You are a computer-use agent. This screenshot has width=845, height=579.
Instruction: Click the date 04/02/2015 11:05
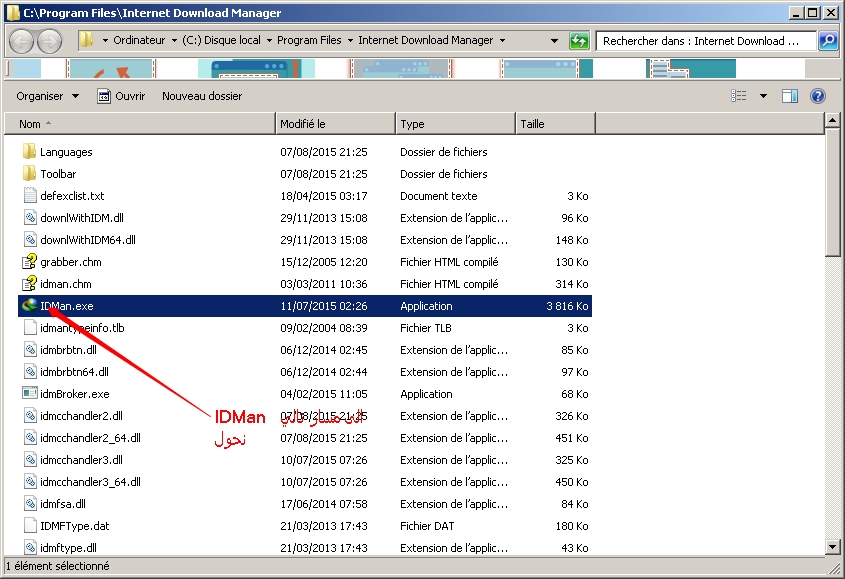pos(324,394)
